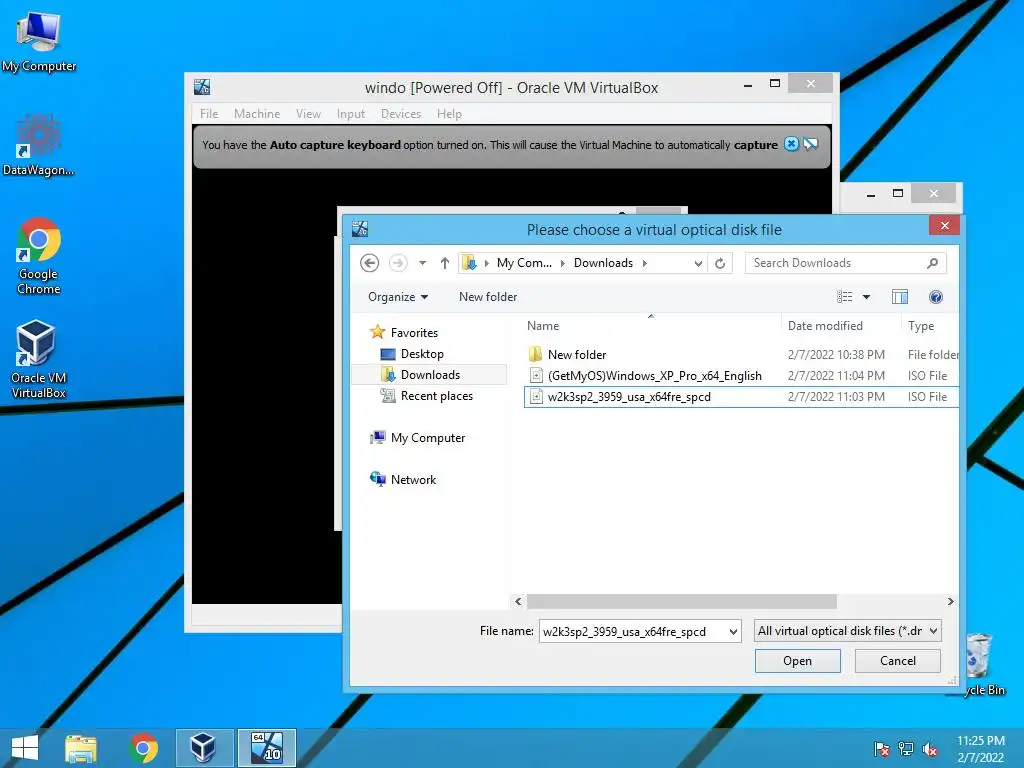Viewport: 1024px width, 768px height.
Task: Click the Forward navigation arrow
Action: 398,263
